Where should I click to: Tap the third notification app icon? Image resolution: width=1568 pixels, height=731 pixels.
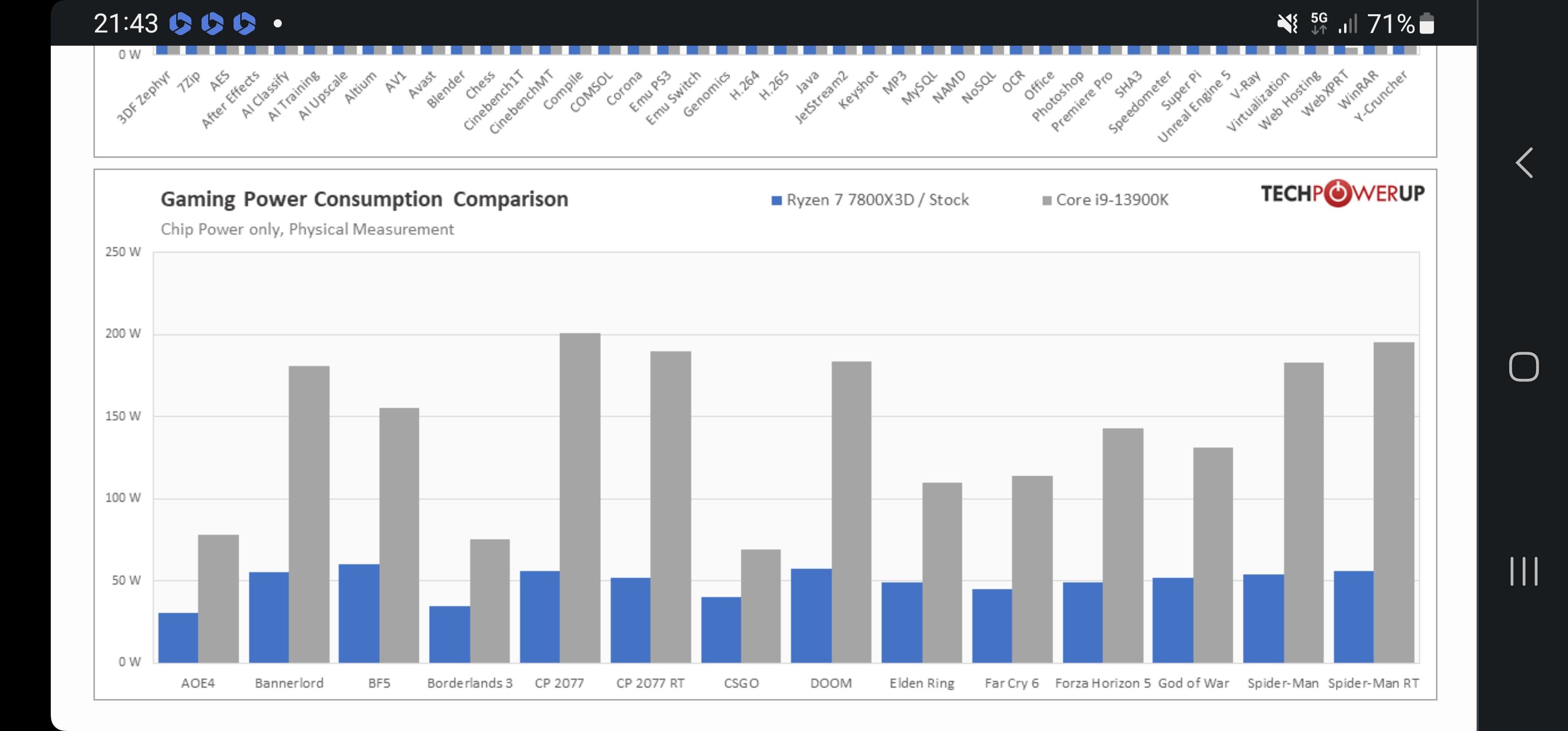click(244, 24)
